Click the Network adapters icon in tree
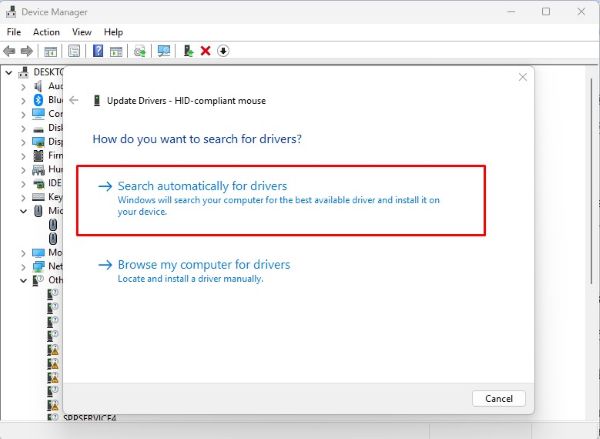 (x=38, y=266)
